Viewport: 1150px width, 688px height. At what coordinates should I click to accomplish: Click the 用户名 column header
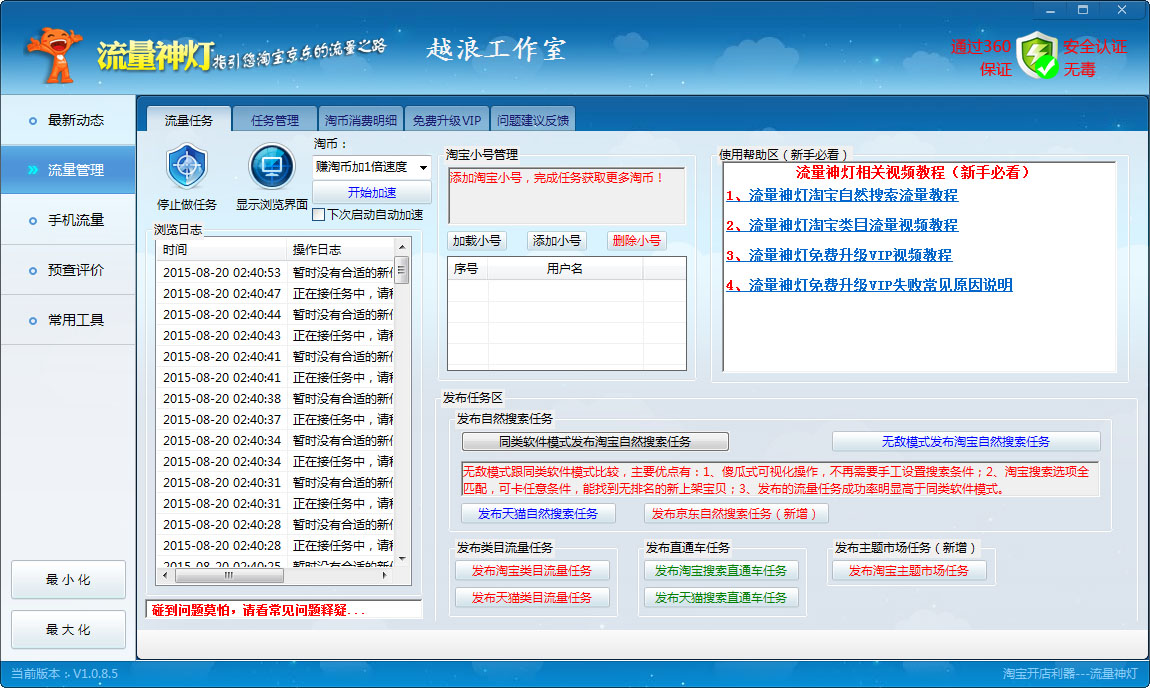pyautogui.click(x=565, y=268)
